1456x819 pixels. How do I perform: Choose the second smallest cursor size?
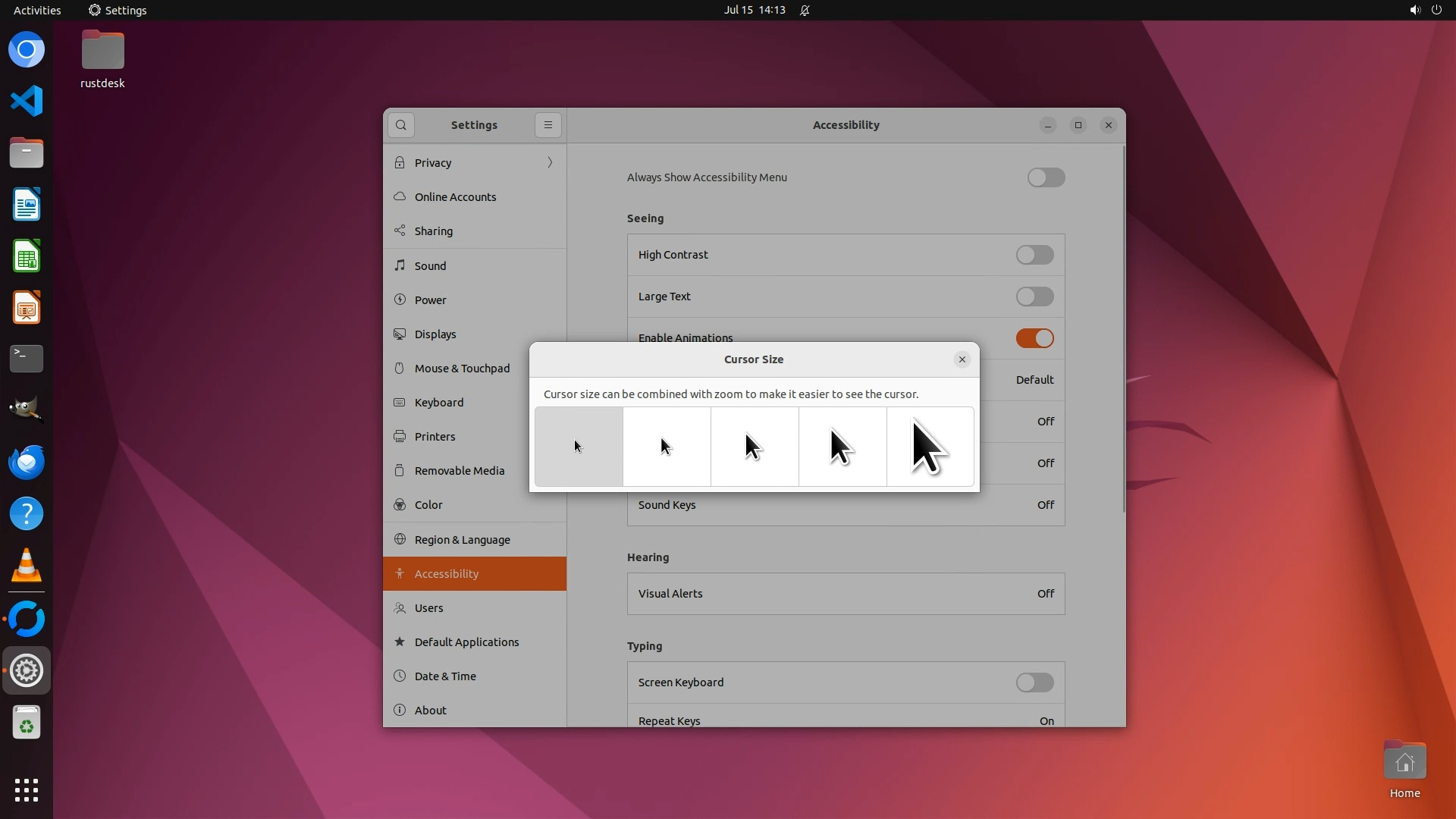tap(667, 447)
